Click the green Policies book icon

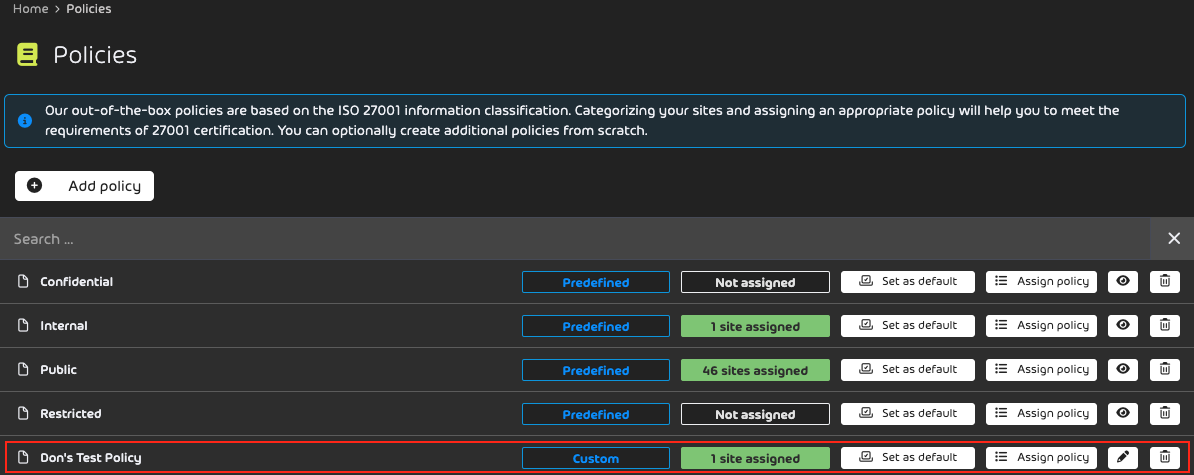click(x=27, y=55)
